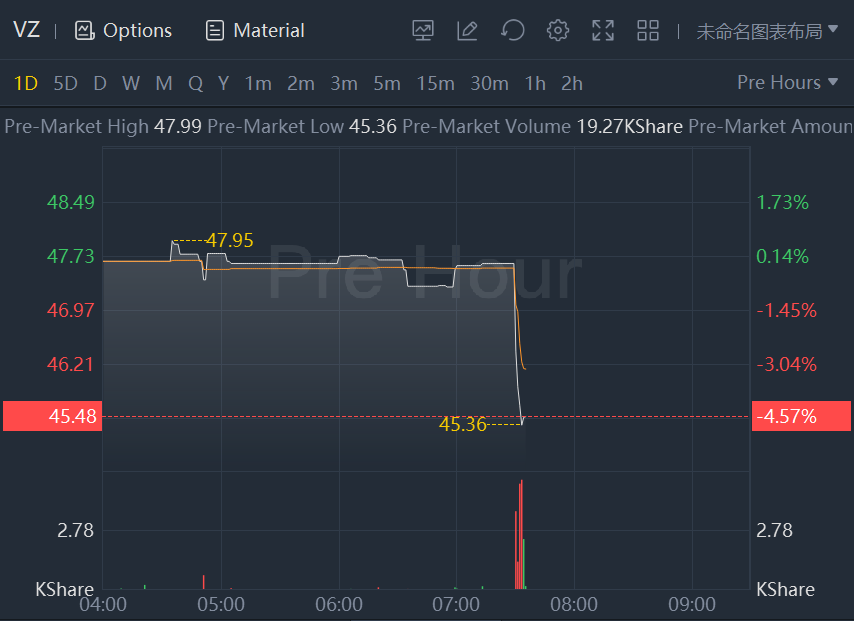Expand the Pre Hours session dropdown
Image resolution: width=854 pixels, height=621 pixels.
(x=787, y=83)
